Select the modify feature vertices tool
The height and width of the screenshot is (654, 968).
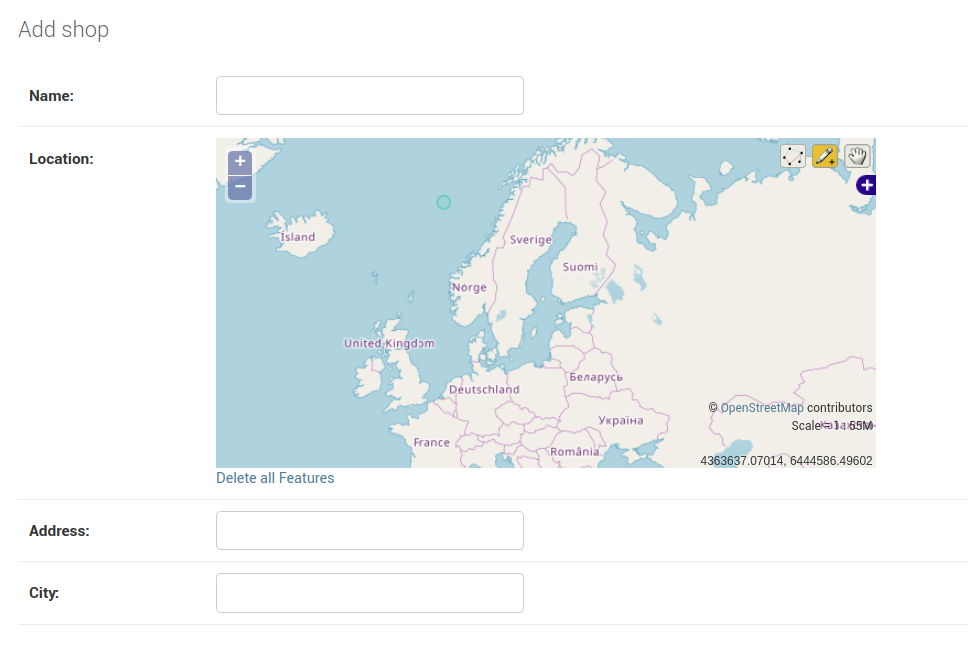coord(792,156)
